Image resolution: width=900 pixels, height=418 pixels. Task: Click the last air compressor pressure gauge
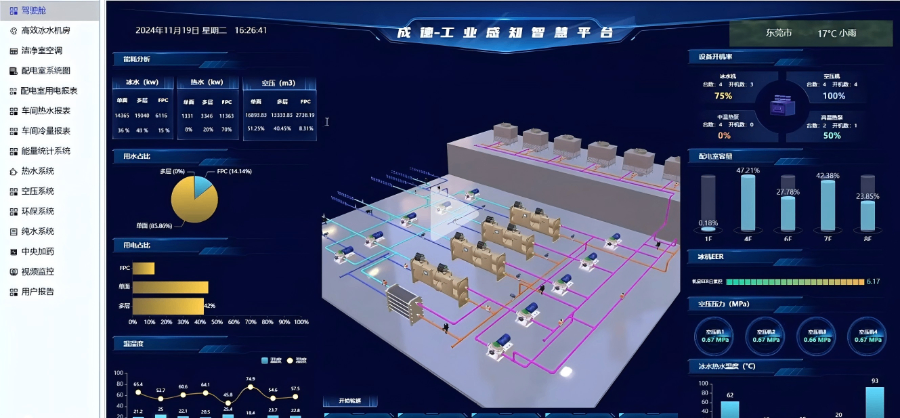point(867,334)
